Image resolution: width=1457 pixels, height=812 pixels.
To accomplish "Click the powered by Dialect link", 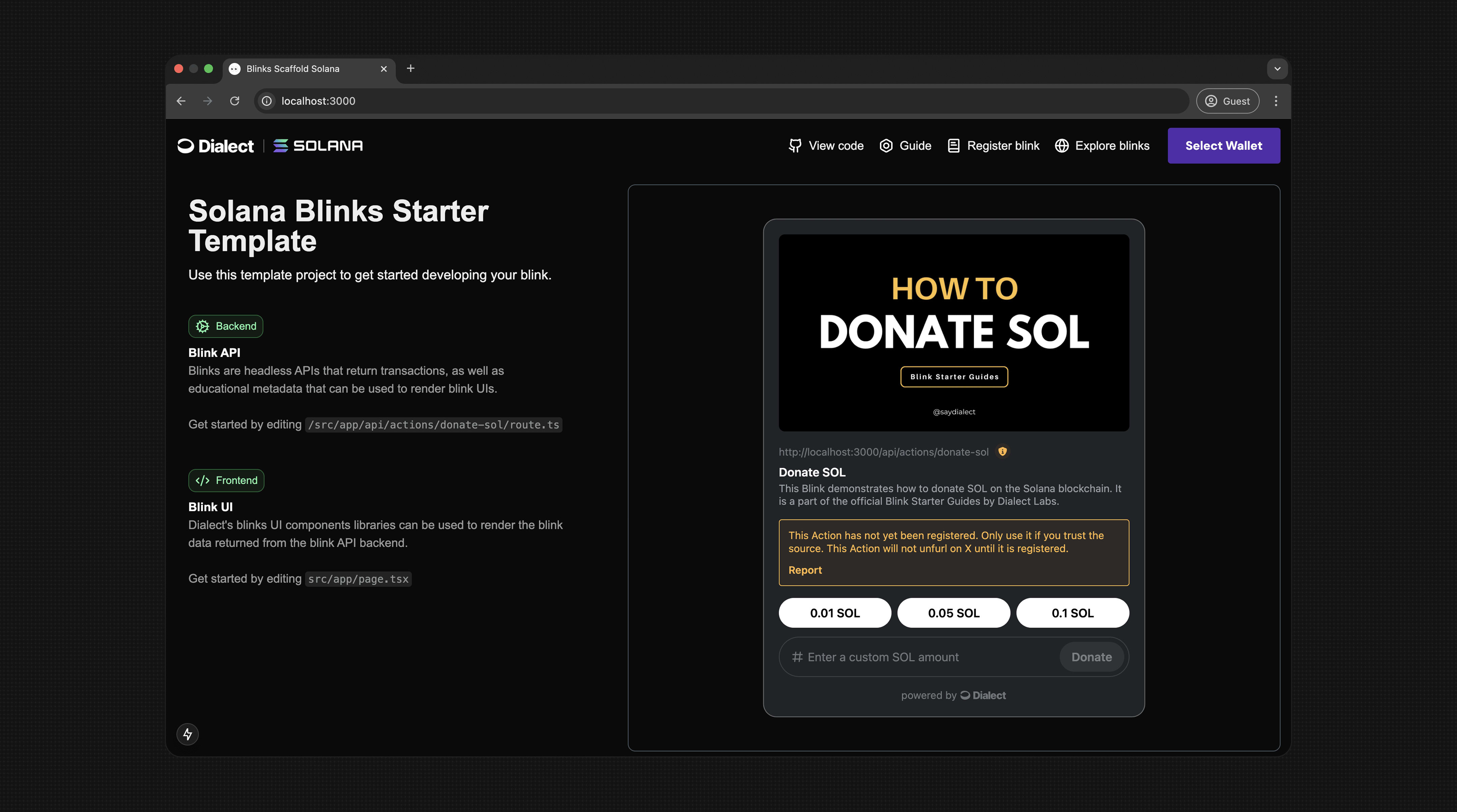I will pos(953,695).
